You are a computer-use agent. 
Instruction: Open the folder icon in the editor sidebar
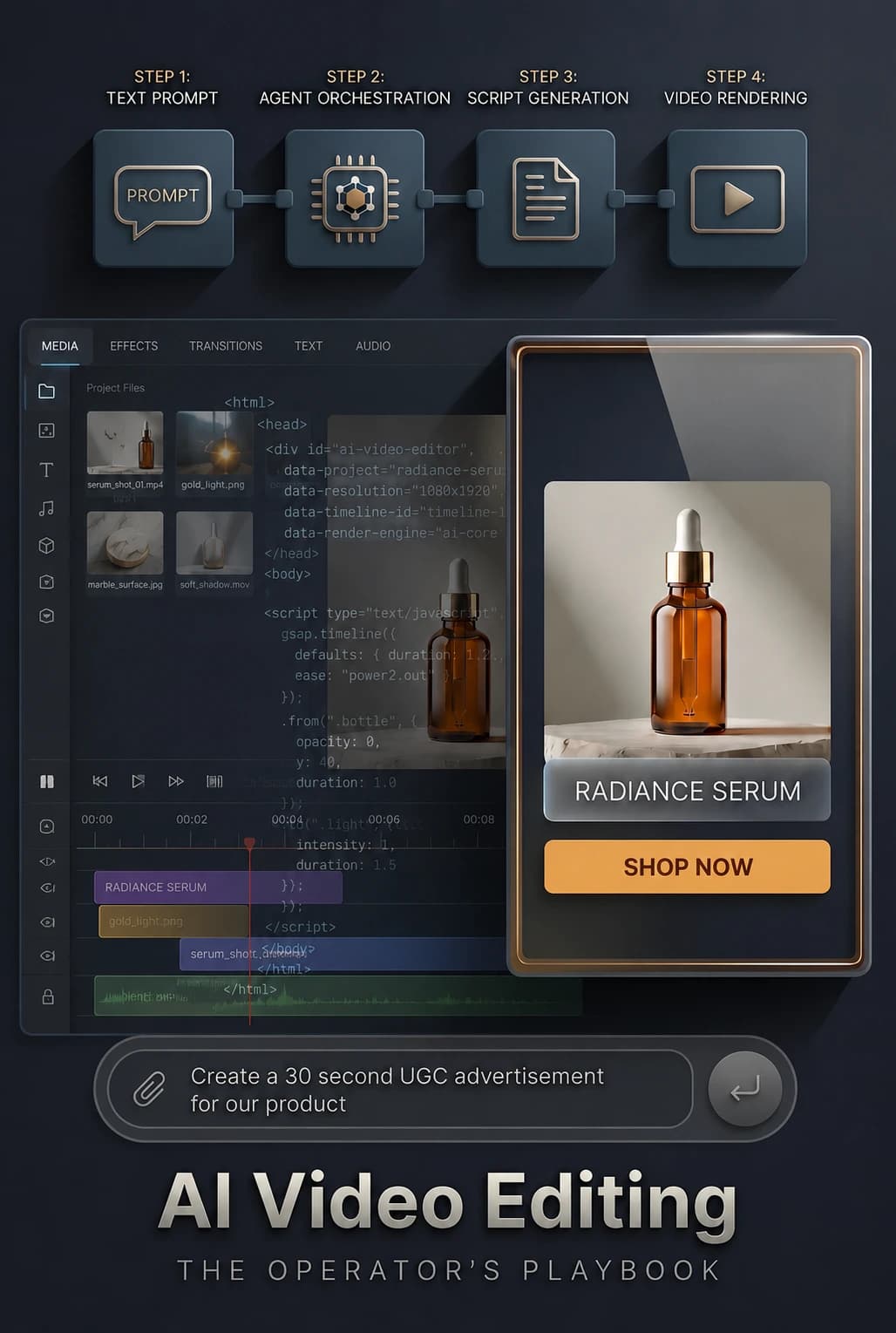47,391
